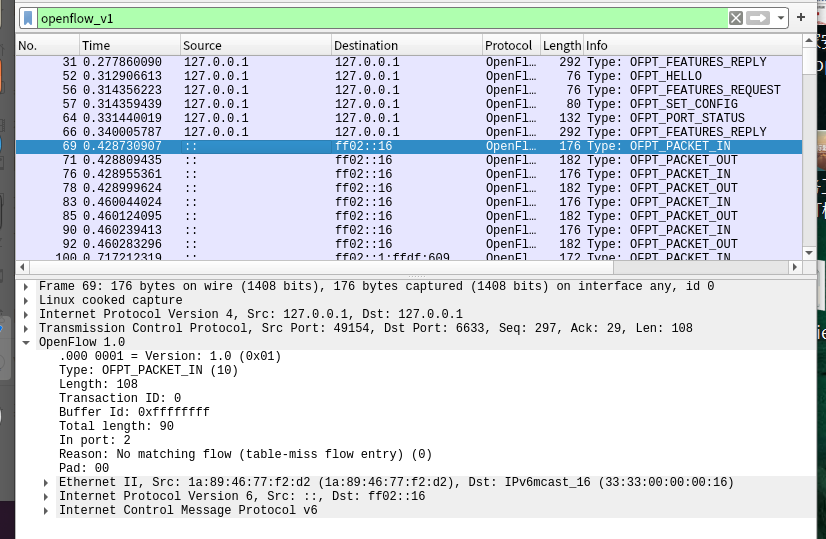Select packet 56 OFPT_FEATURES_REQUEST row

[x=409, y=90]
